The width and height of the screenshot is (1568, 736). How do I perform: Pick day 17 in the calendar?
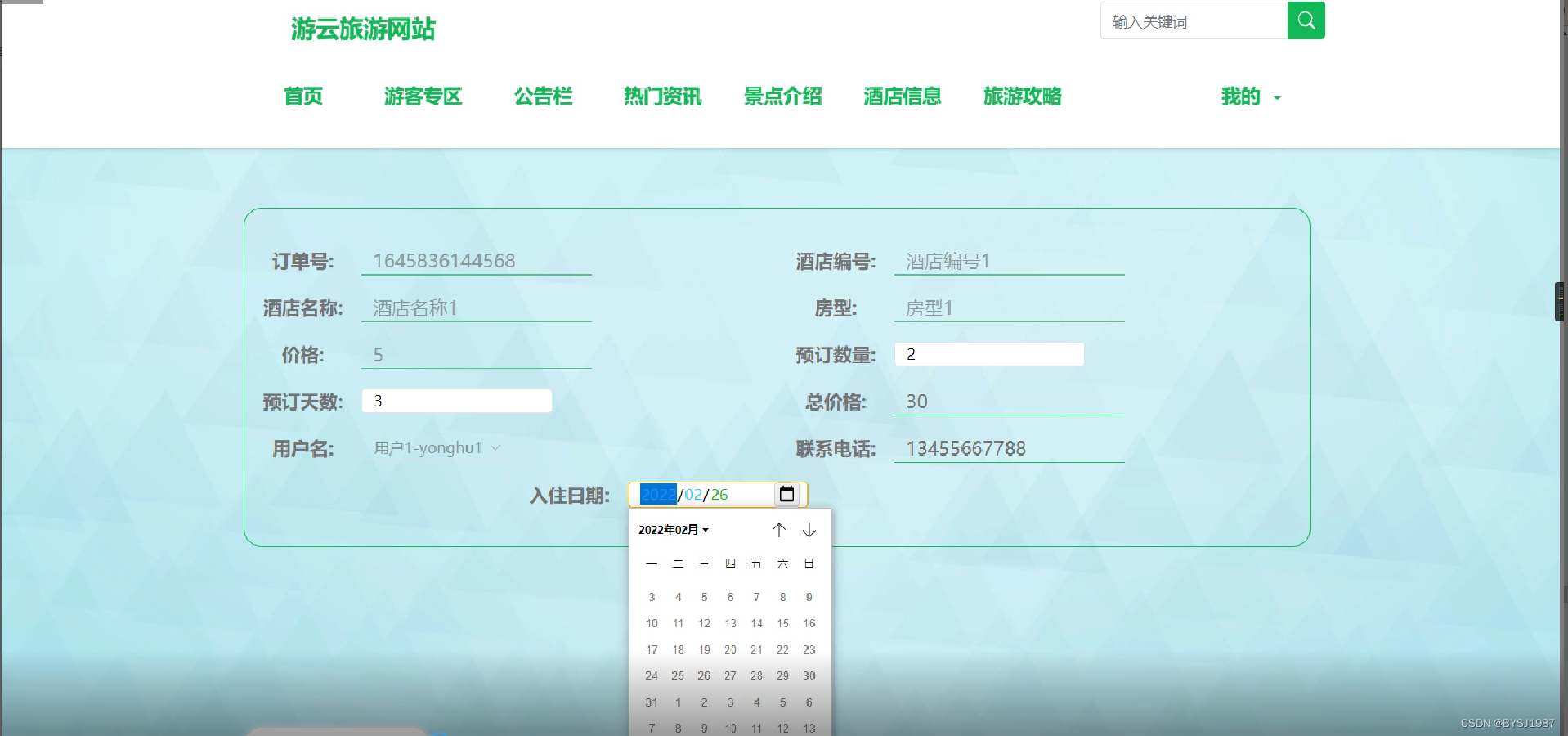point(652,649)
